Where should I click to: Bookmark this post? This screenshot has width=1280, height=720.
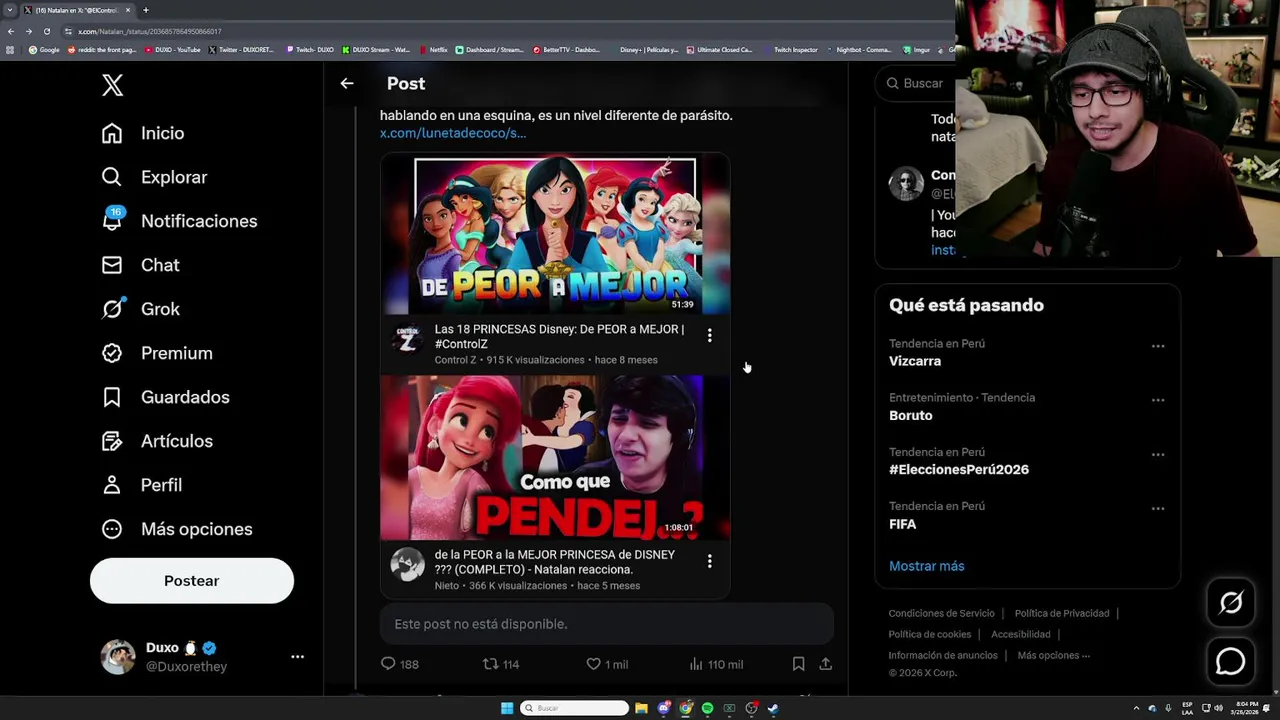tap(798, 664)
